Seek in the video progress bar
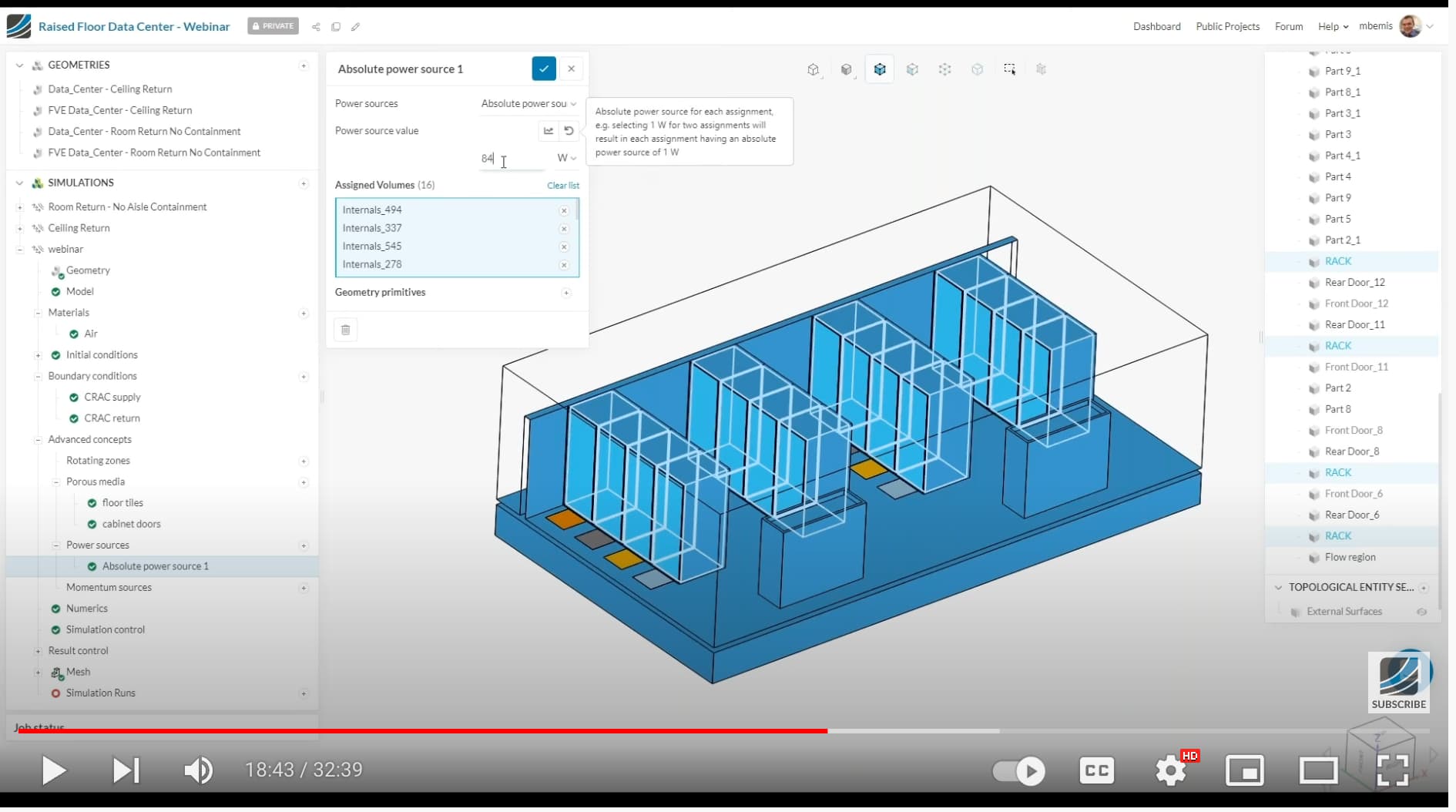 724,730
